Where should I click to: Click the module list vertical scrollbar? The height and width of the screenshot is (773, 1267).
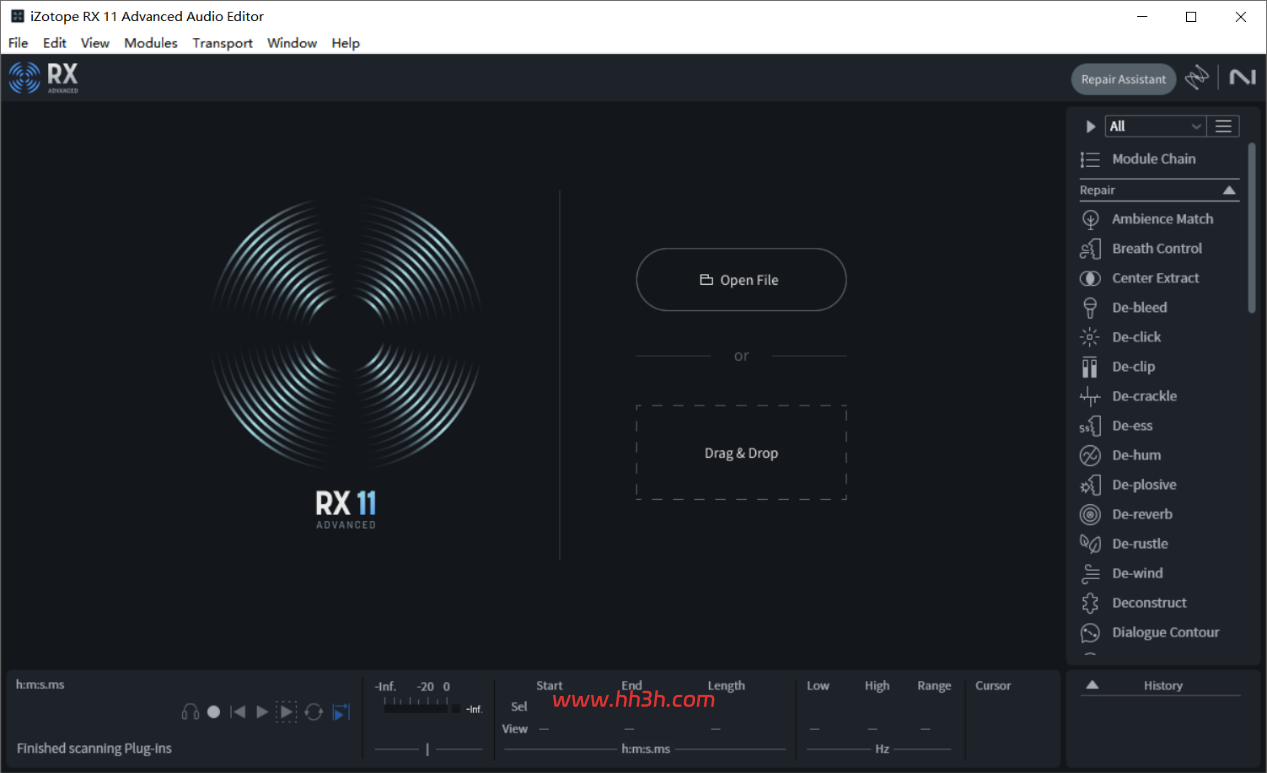[x=1251, y=228]
